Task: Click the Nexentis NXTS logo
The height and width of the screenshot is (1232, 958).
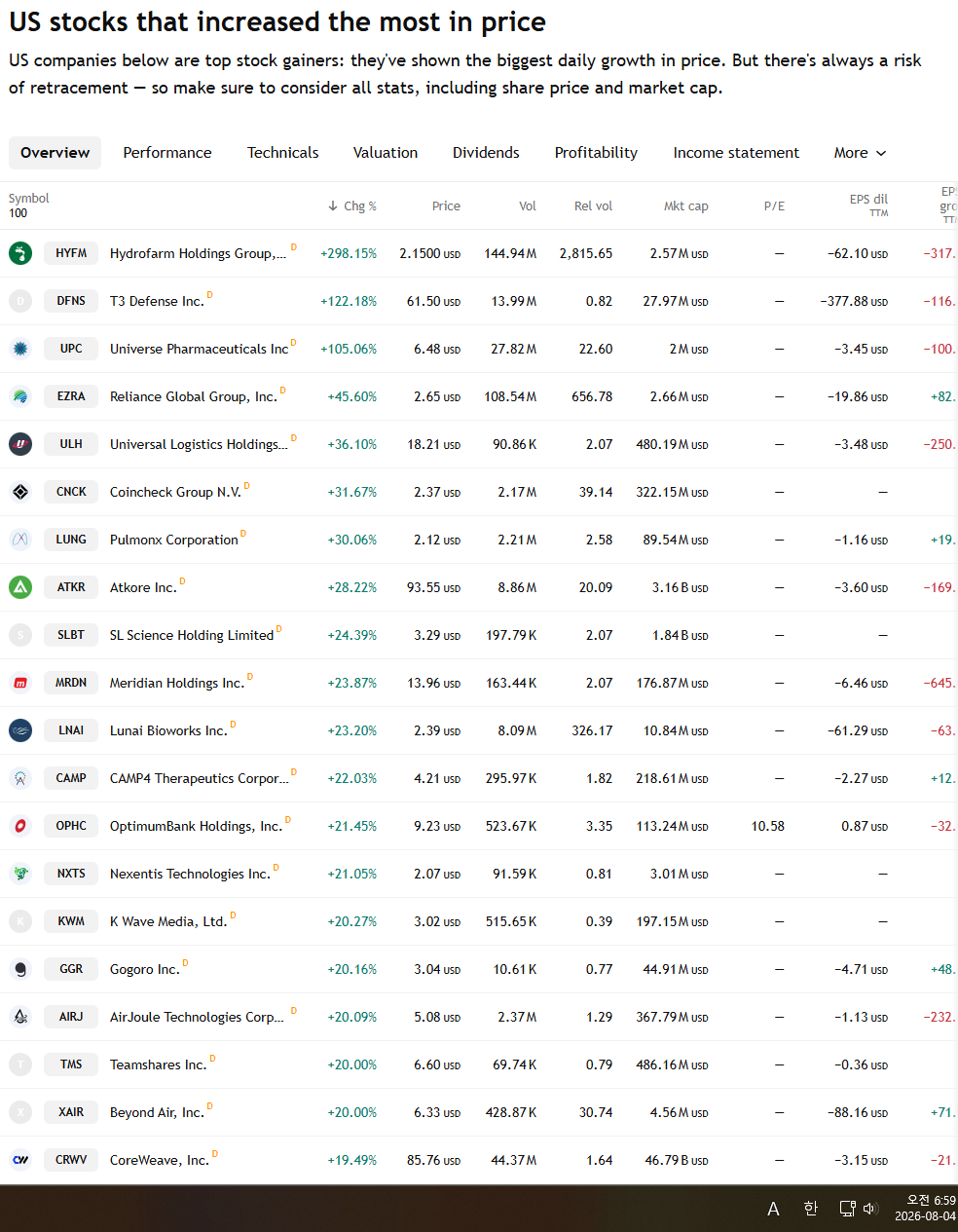Action: [x=20, y=874]
